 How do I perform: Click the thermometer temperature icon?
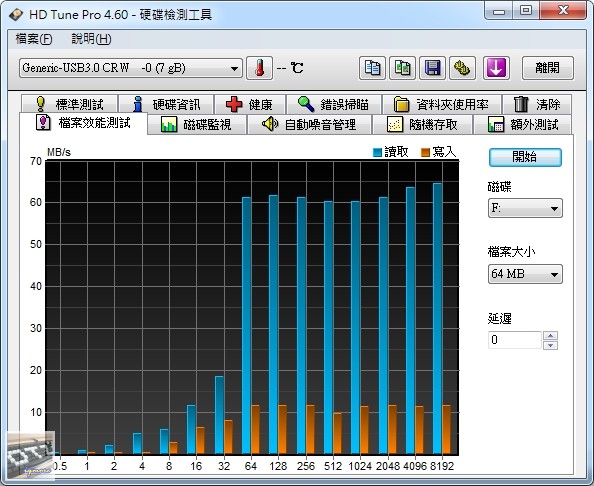[259, 68]
